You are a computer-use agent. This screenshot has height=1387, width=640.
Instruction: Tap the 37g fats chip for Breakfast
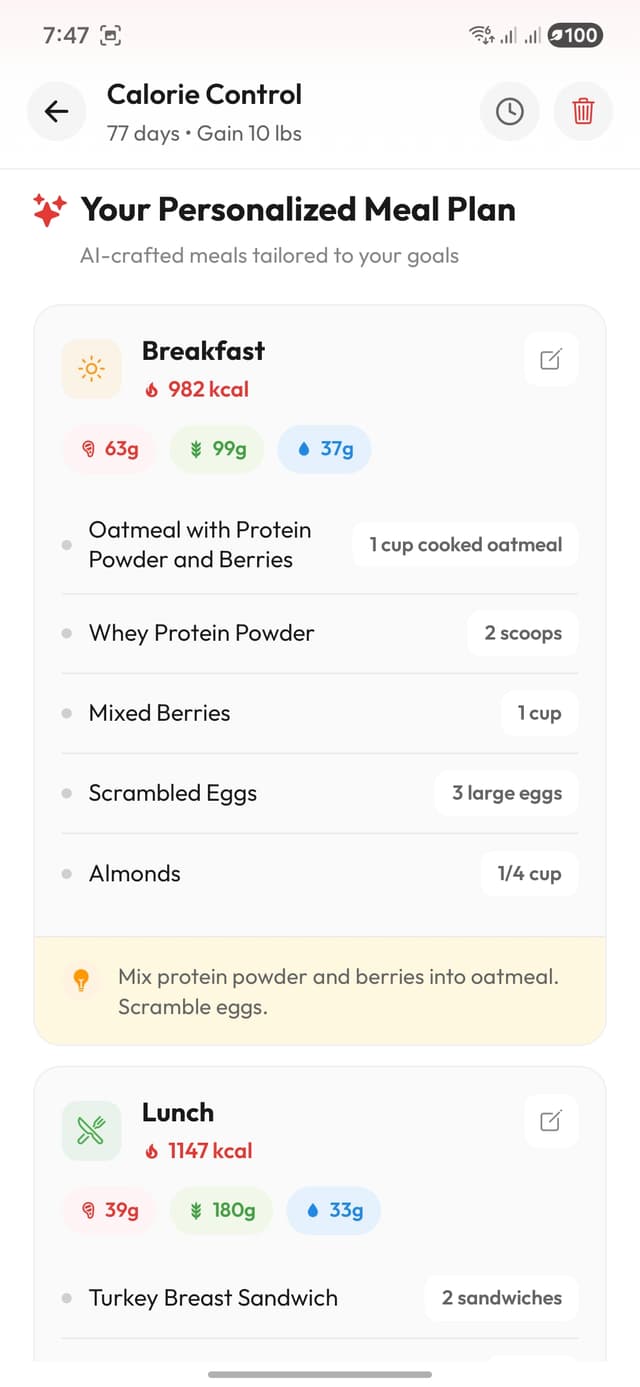pos(324,449)
